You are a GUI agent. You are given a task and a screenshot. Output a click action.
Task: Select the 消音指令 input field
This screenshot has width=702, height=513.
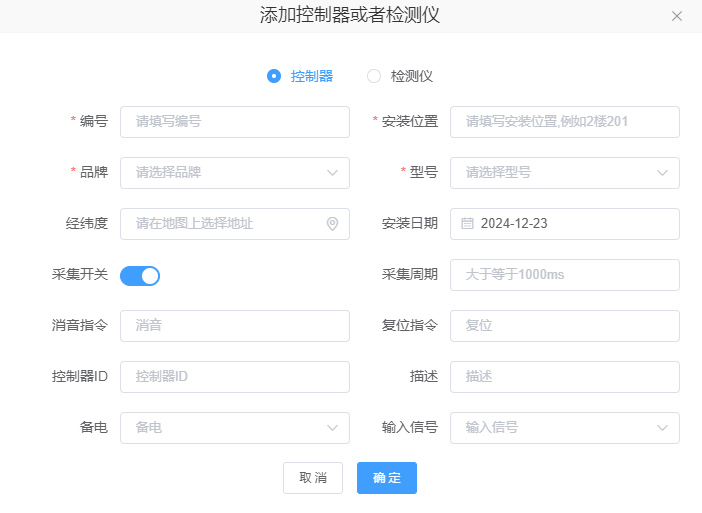pyautogui.click(x=234, y=326)
